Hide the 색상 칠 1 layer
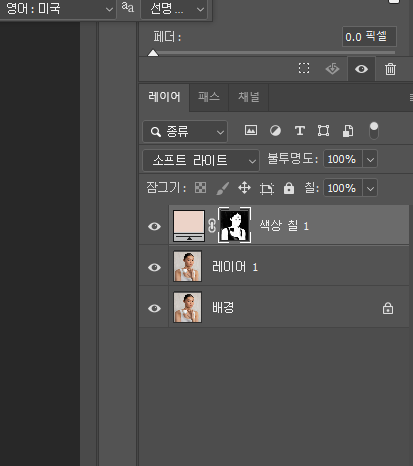This screenshot has height=466, width=413. (154, 226)
